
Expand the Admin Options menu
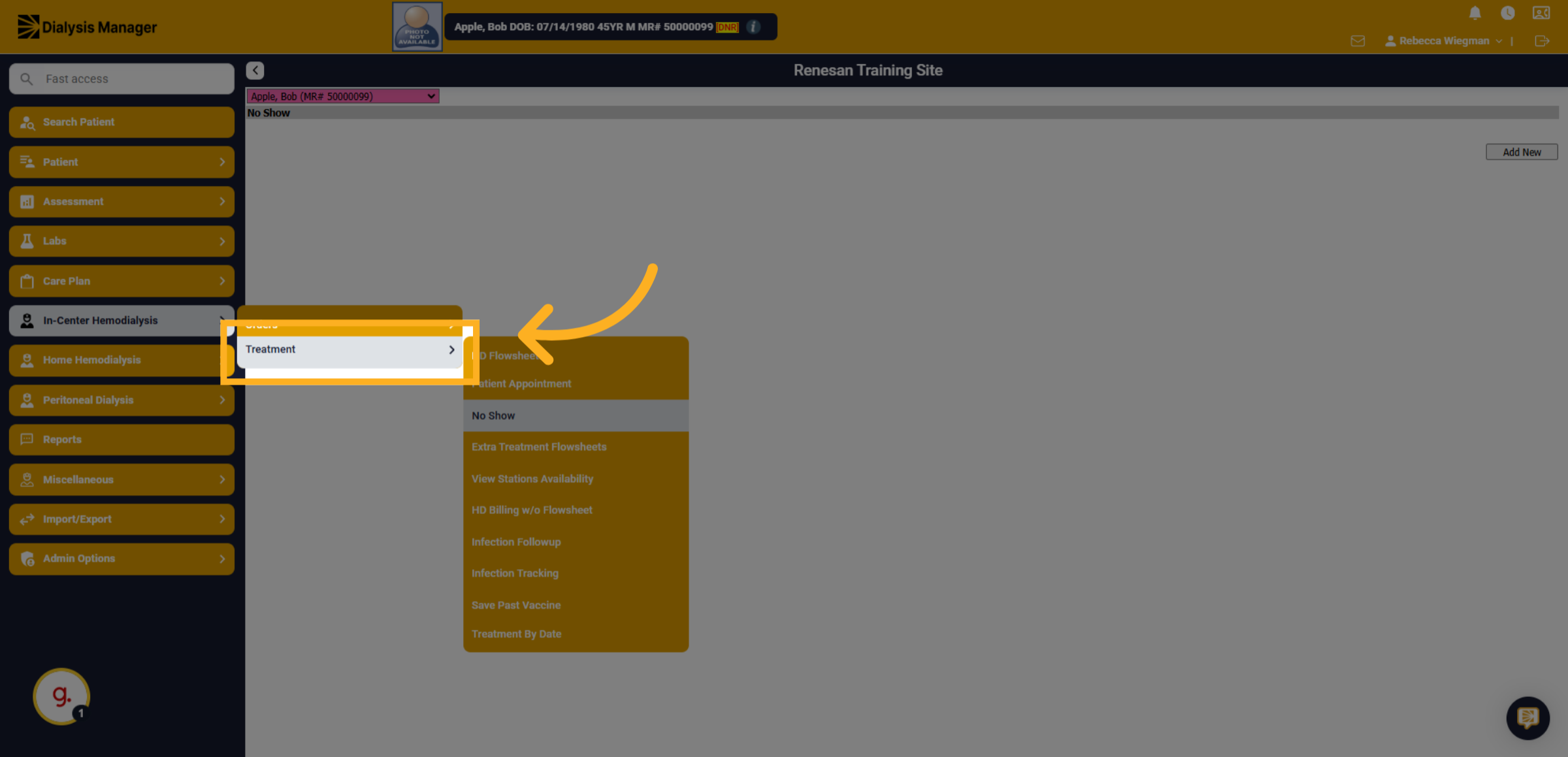(122, 559)
